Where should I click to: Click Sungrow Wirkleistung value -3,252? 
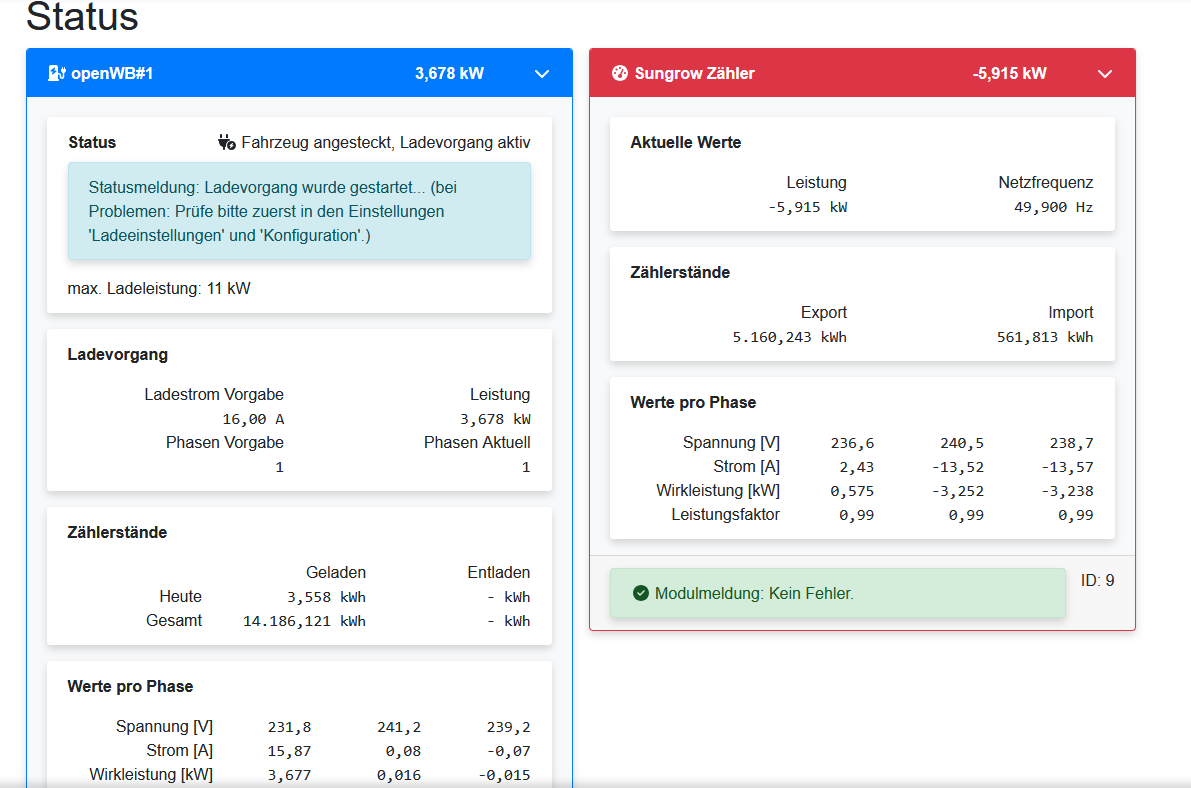point(958,491)
